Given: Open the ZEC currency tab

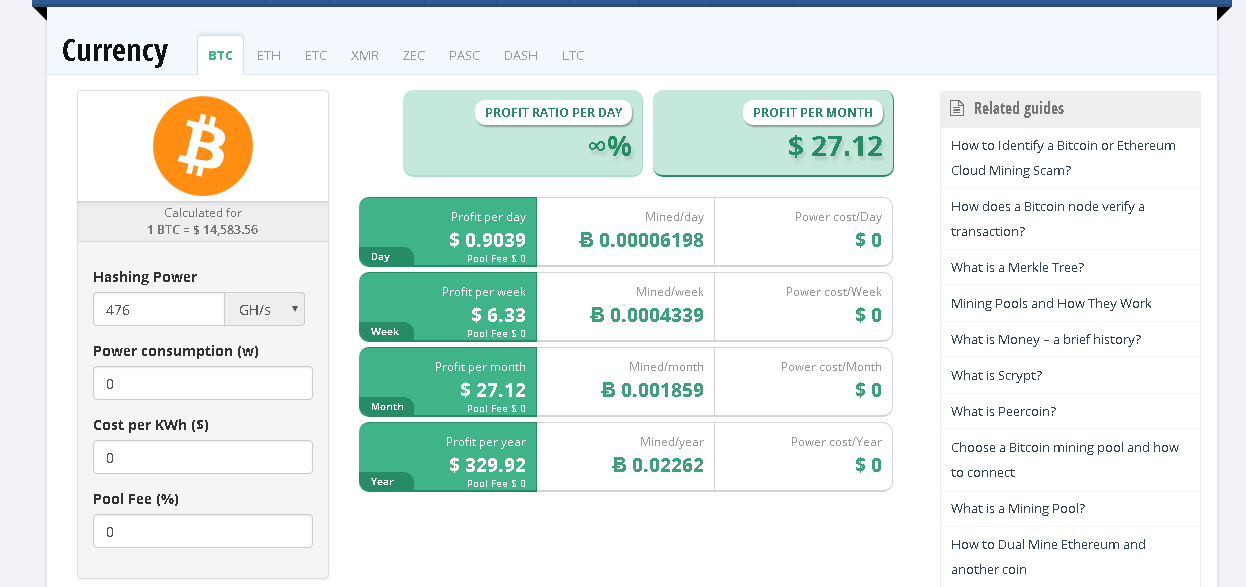Looking at the screenshot, I should pos(414,55).
